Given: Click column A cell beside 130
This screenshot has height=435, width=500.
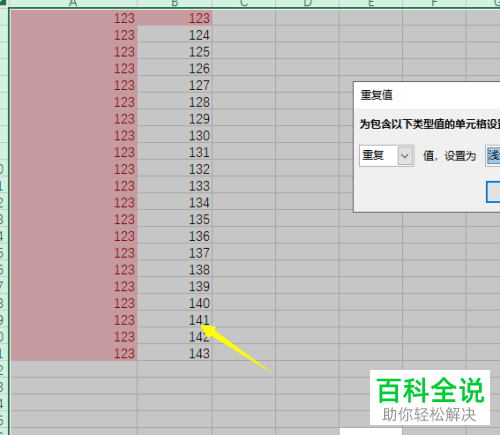Looking at the screenshot, I should click(x=74, y=135).
